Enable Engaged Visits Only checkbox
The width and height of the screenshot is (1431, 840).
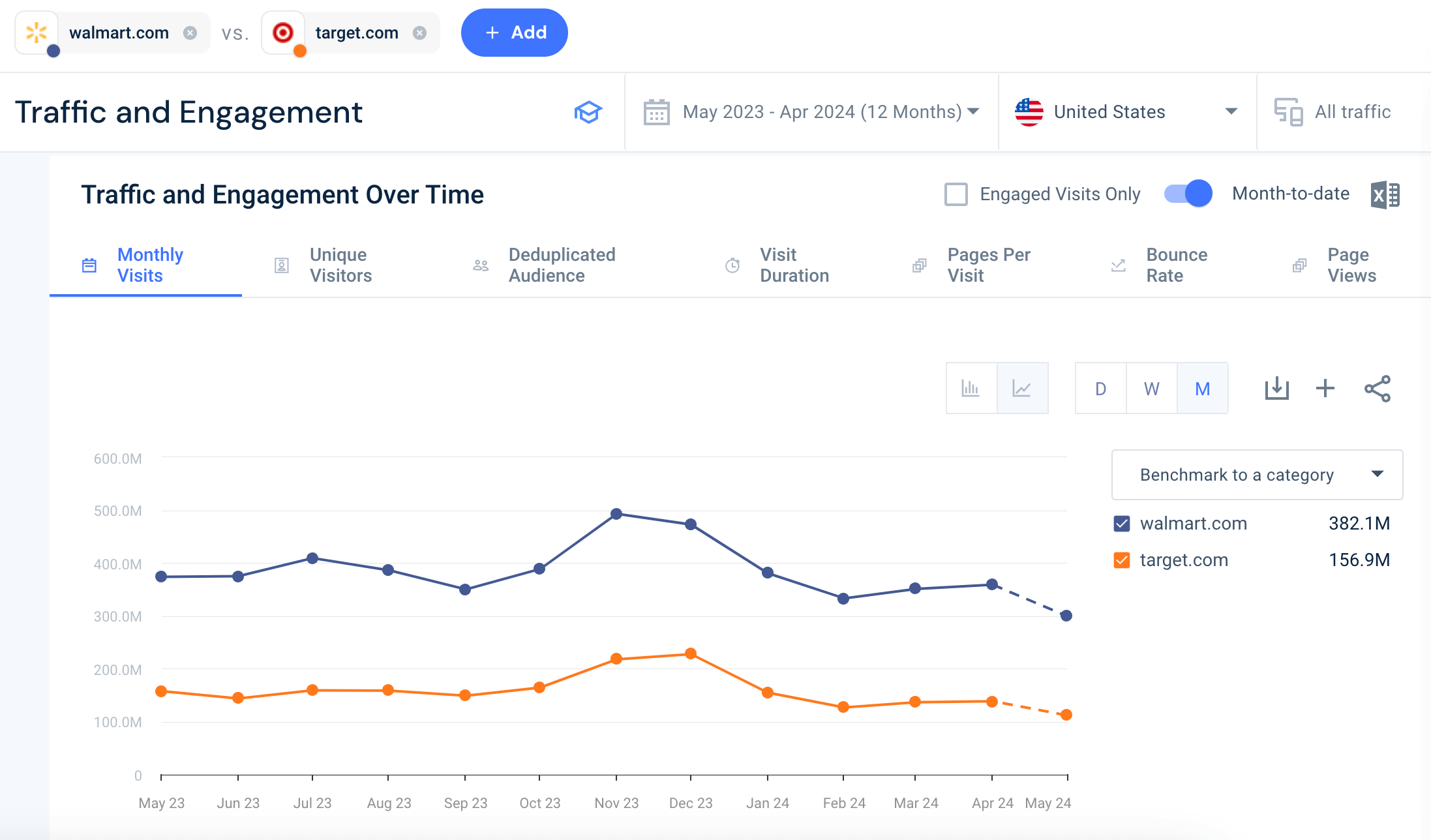coord(956,194)
